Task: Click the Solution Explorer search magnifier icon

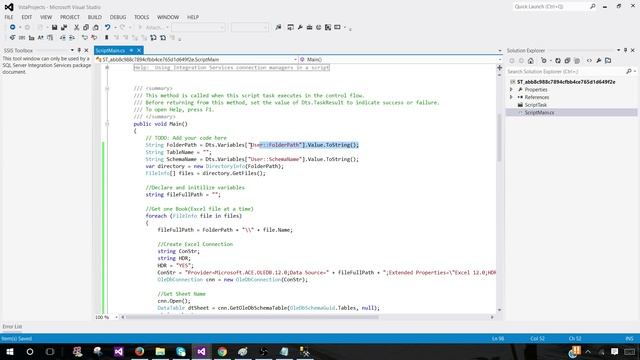Action: click(x=629, y=71)
